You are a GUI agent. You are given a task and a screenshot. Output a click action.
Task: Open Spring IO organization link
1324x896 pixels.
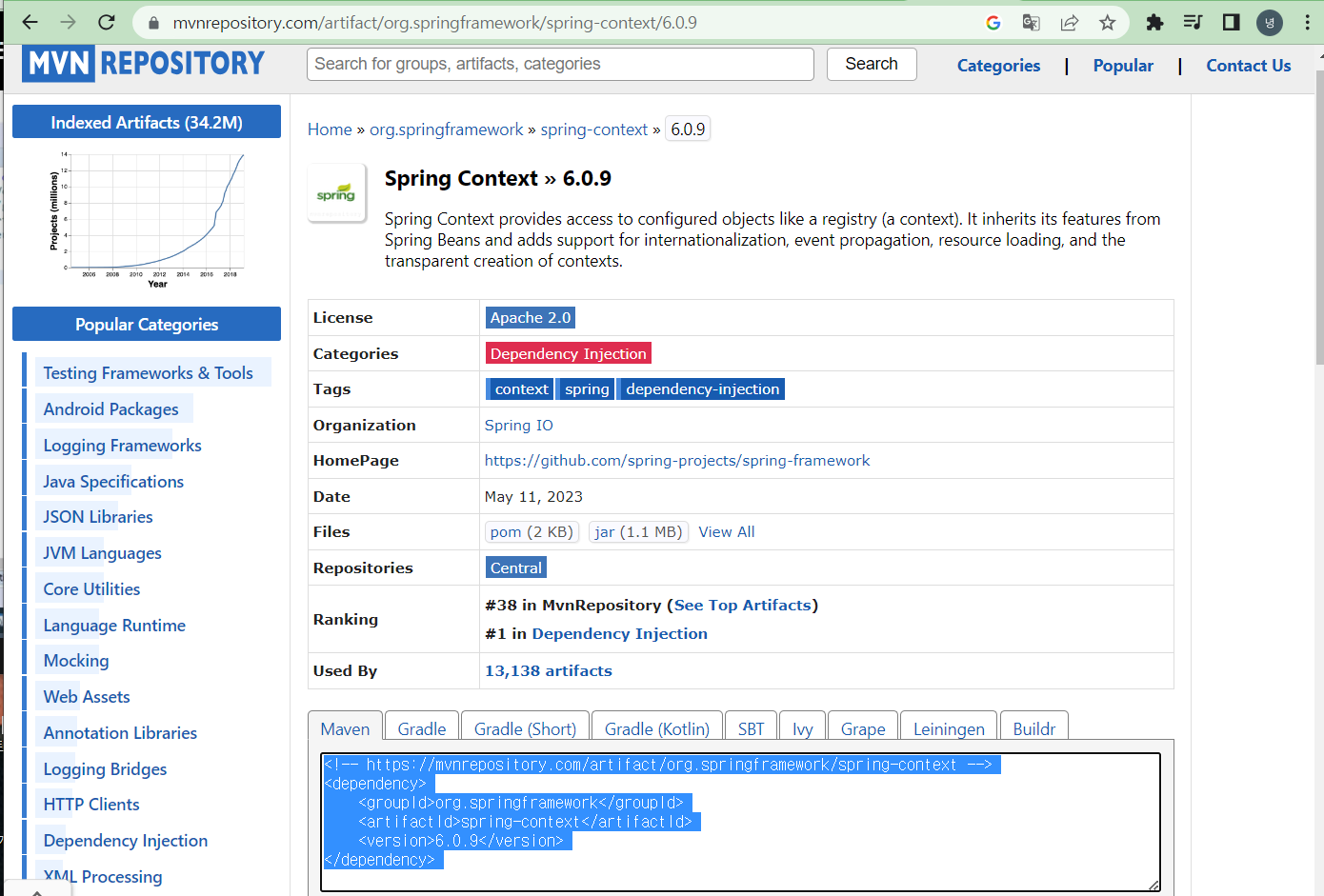[519, 426]
